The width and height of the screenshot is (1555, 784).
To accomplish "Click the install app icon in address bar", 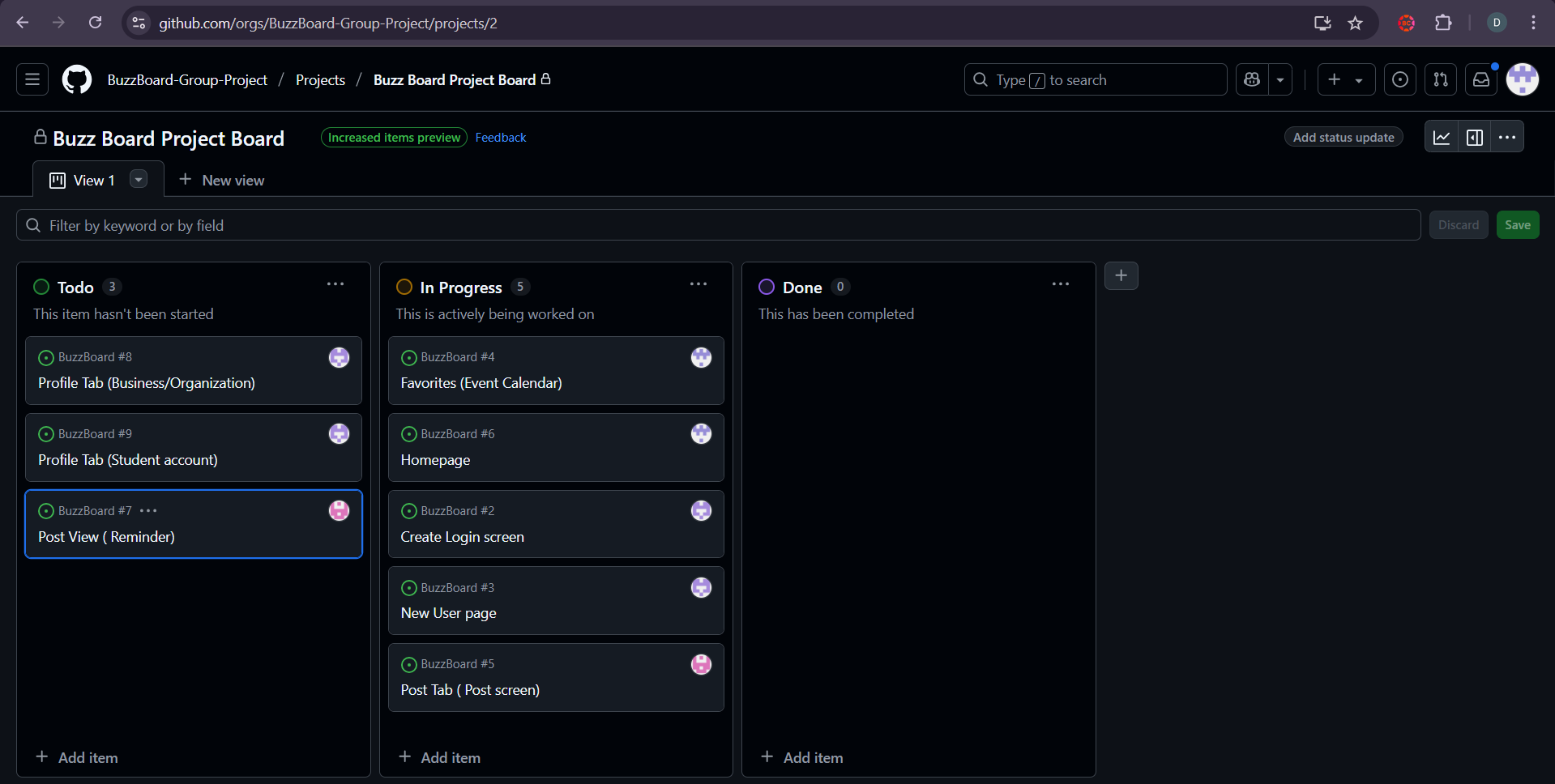I will coord(1322,23).
